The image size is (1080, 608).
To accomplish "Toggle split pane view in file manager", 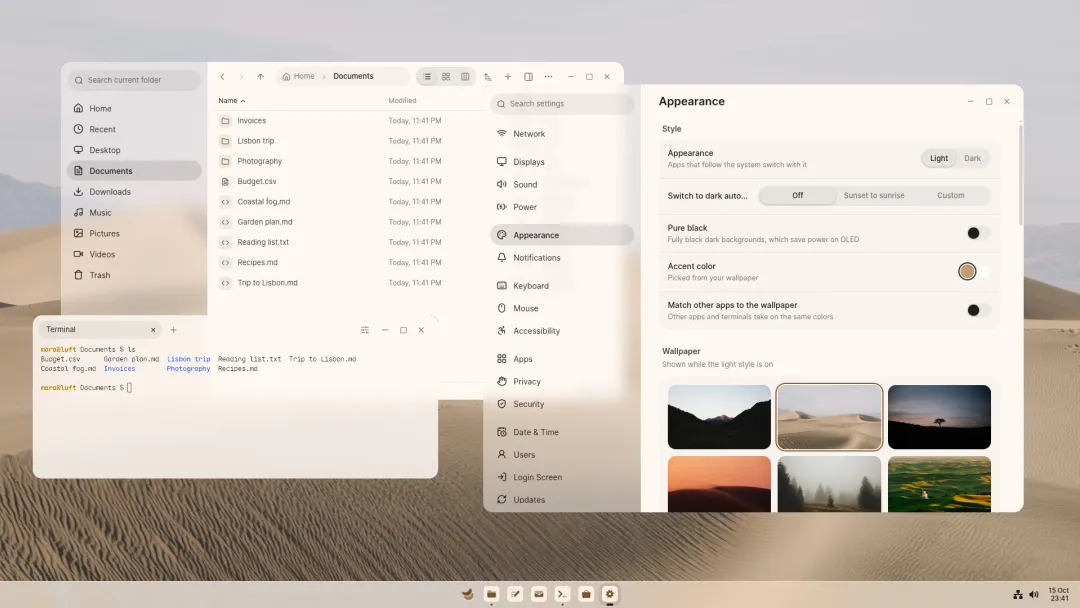I will [x=528, y=76].
